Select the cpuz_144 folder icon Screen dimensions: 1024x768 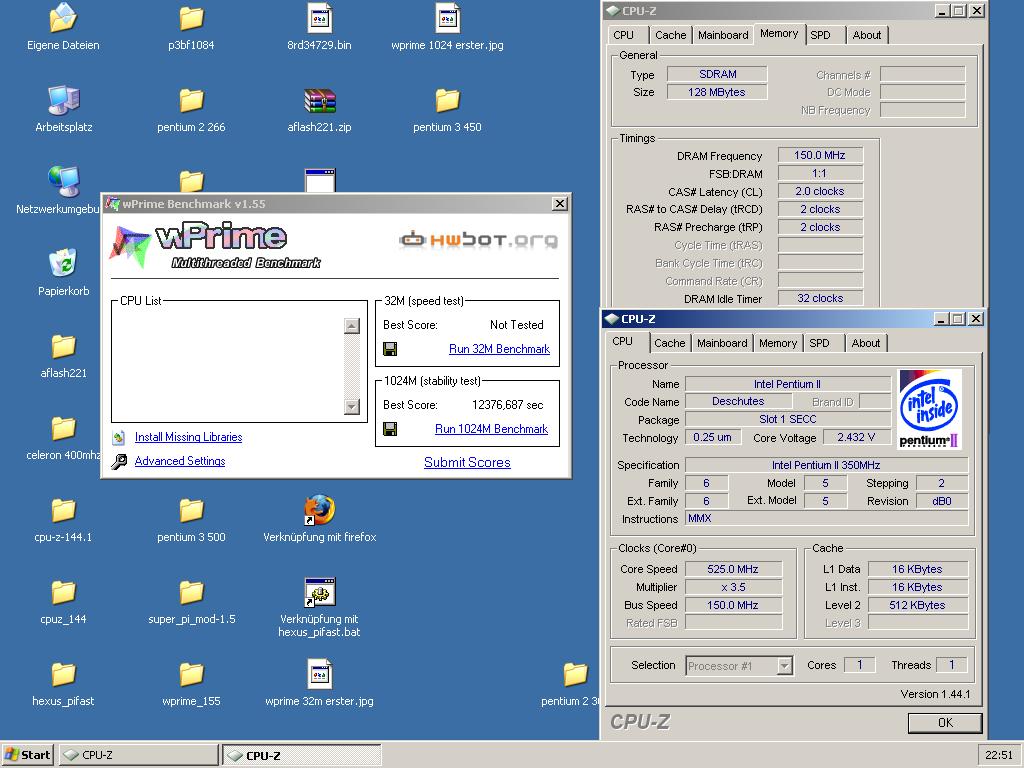click(63, 592)
